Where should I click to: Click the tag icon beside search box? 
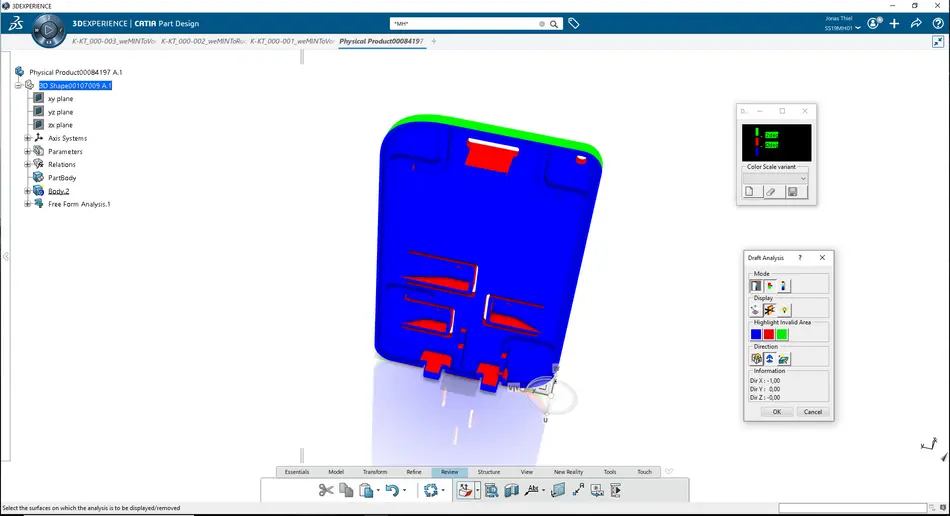pyautogui.click(x=574, y=23)
